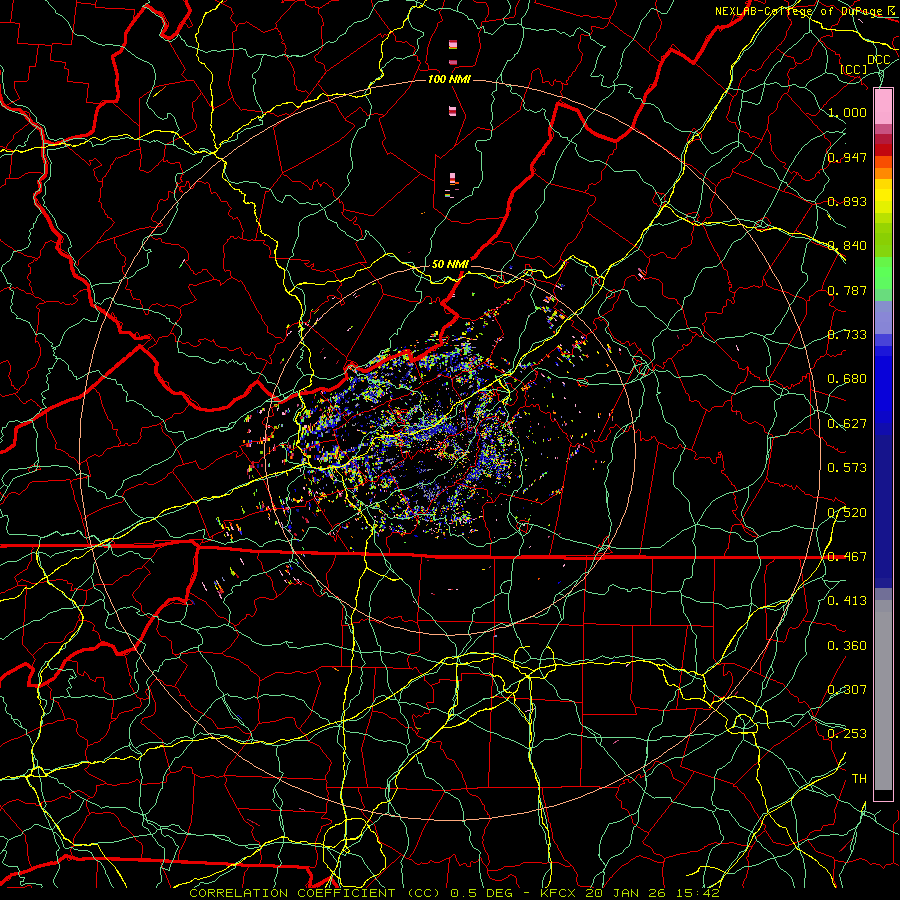Select the 0.467 legend value
This screenshot has height=900, width=900.
[847, 557]
